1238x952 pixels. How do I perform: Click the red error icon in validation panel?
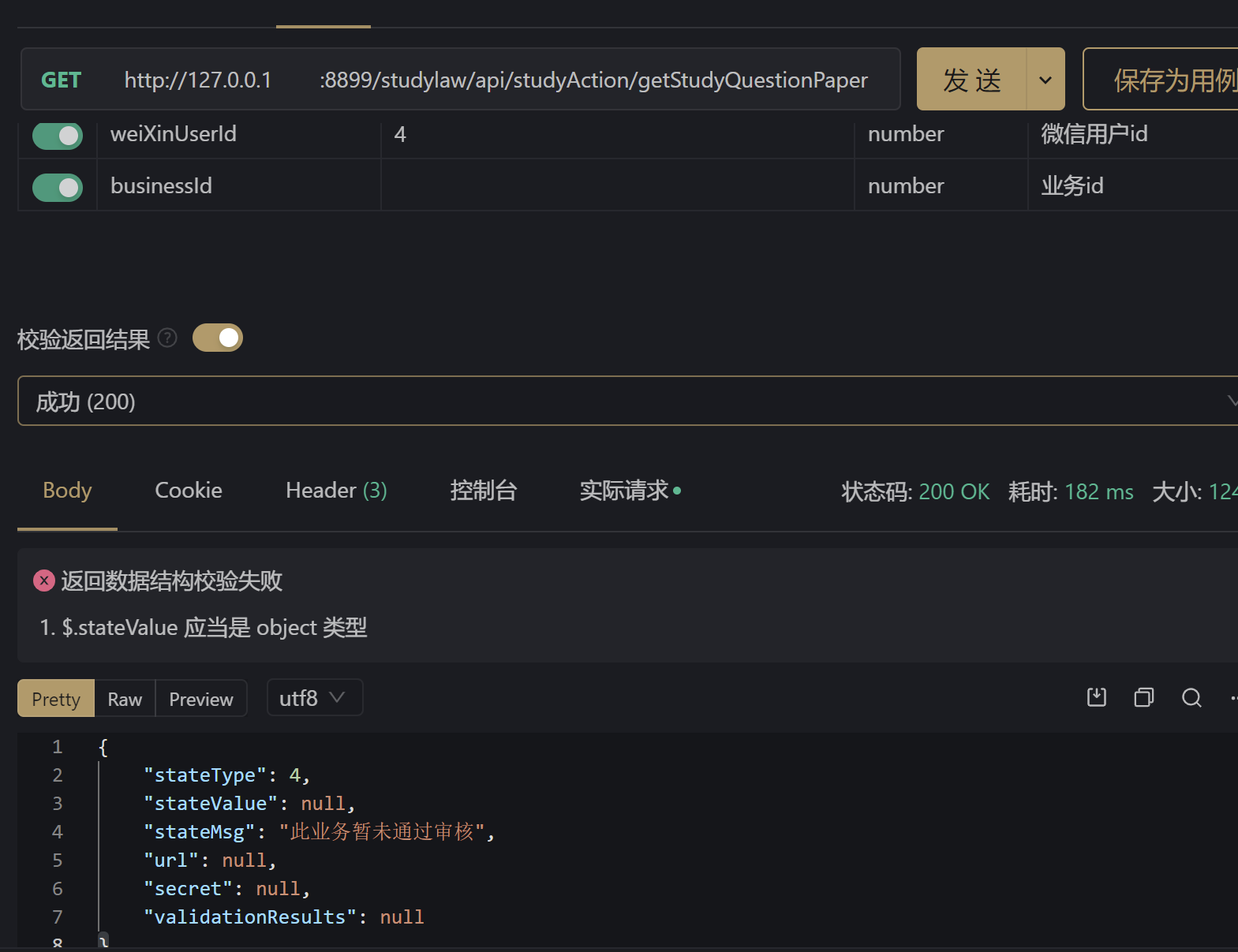point(43,581)
